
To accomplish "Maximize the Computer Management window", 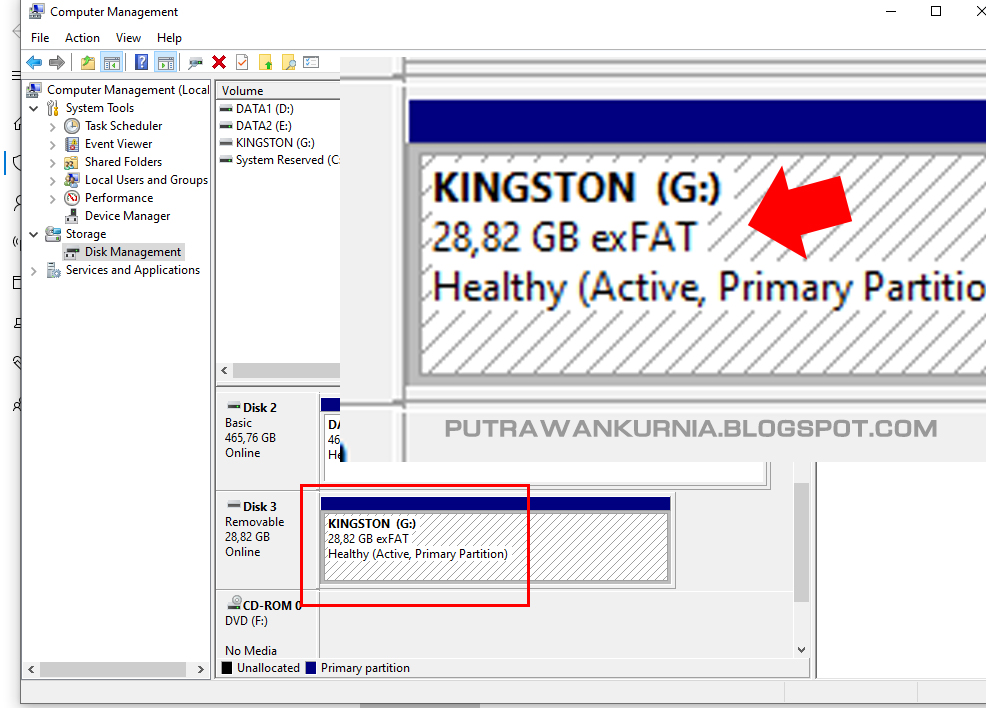I will 936,11.
